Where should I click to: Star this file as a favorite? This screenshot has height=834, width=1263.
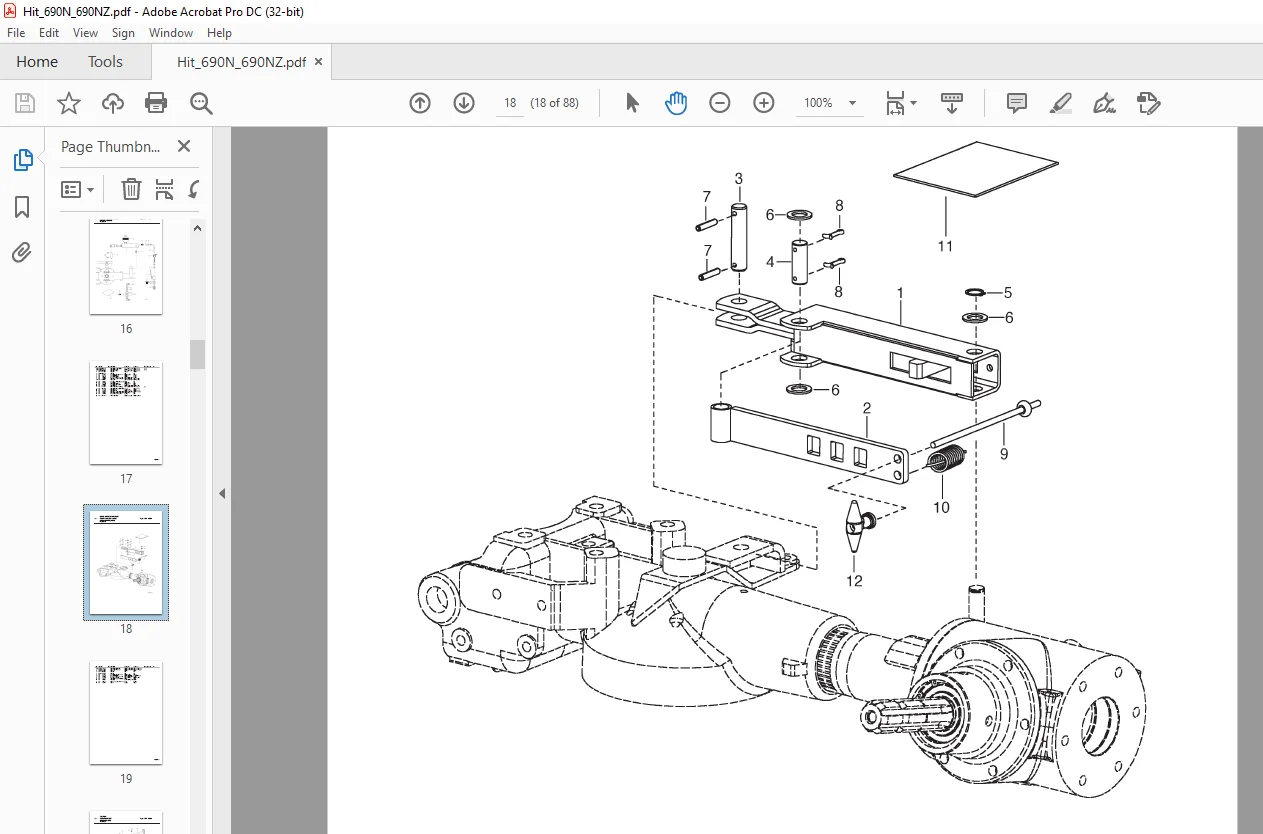pyautogui.click(x=68, y=103)
